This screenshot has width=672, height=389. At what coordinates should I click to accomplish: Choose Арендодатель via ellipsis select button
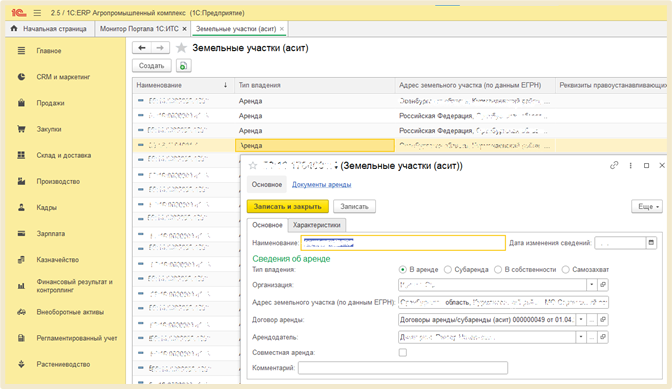point(592,337)
